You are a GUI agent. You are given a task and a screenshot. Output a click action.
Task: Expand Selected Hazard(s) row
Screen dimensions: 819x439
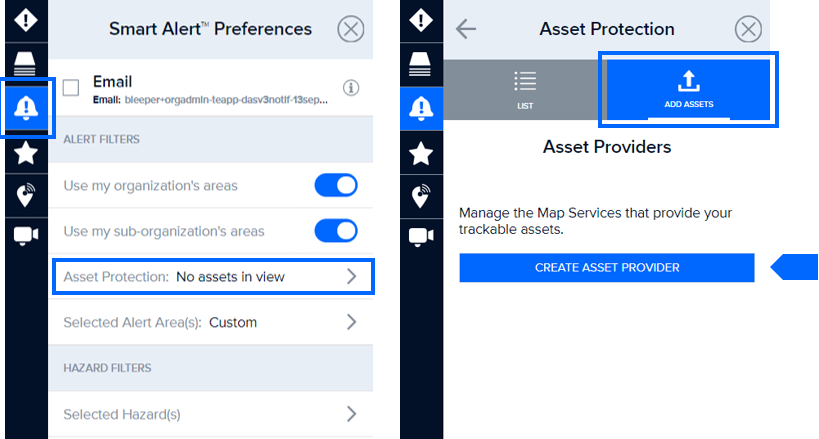[x=211, y=414]
